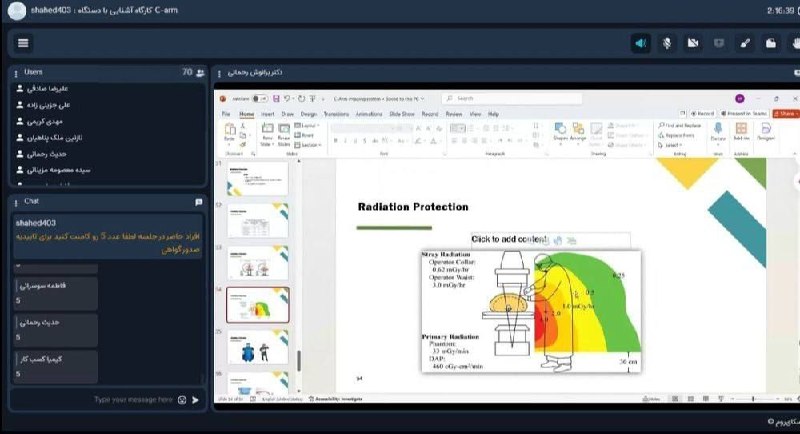Click the chat bubble icon in Chat header
The height and width of the screenshot is (434, 800).
199,201
